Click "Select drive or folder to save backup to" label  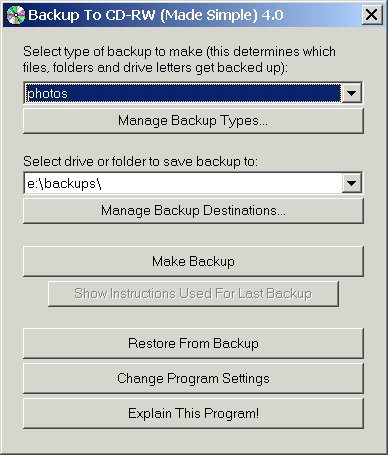tap(140, 162)
